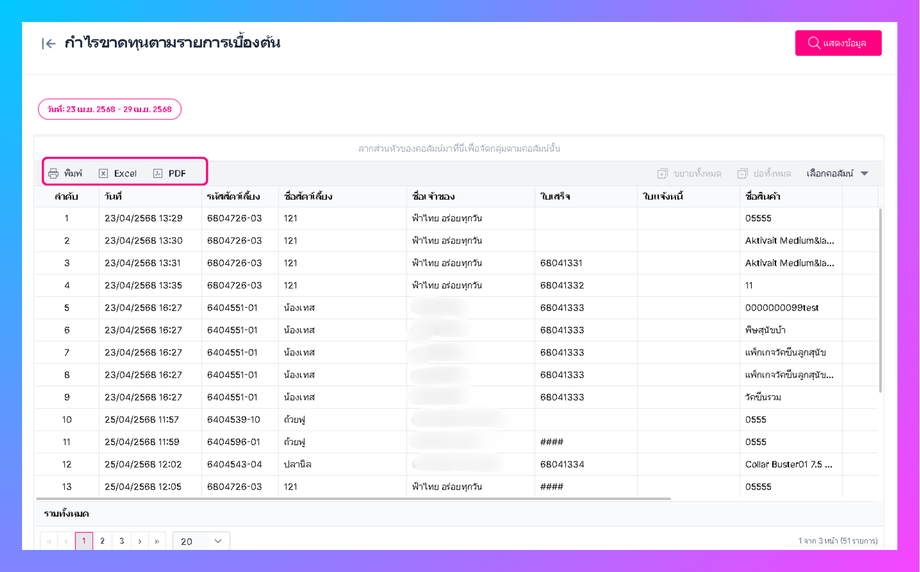920x572 pixels.
Task: Click the previous page arrow
Action: click(x=66, y=541)
